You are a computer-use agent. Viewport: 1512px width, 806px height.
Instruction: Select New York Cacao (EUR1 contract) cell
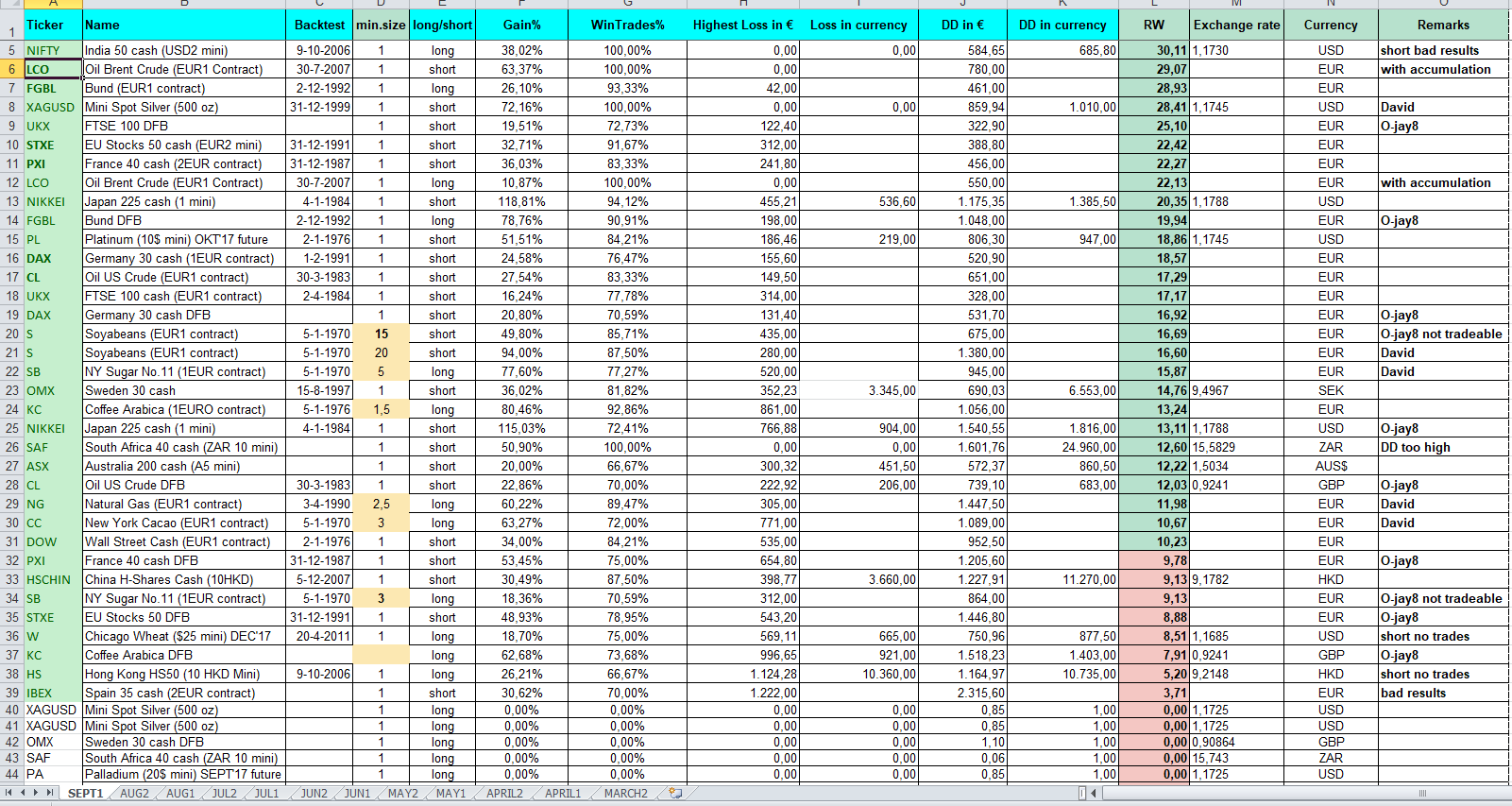184,523
